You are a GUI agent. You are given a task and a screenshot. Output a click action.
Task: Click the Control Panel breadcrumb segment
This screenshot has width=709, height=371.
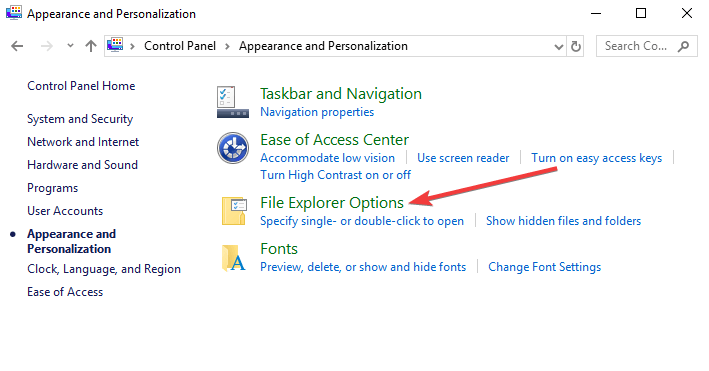180,46
